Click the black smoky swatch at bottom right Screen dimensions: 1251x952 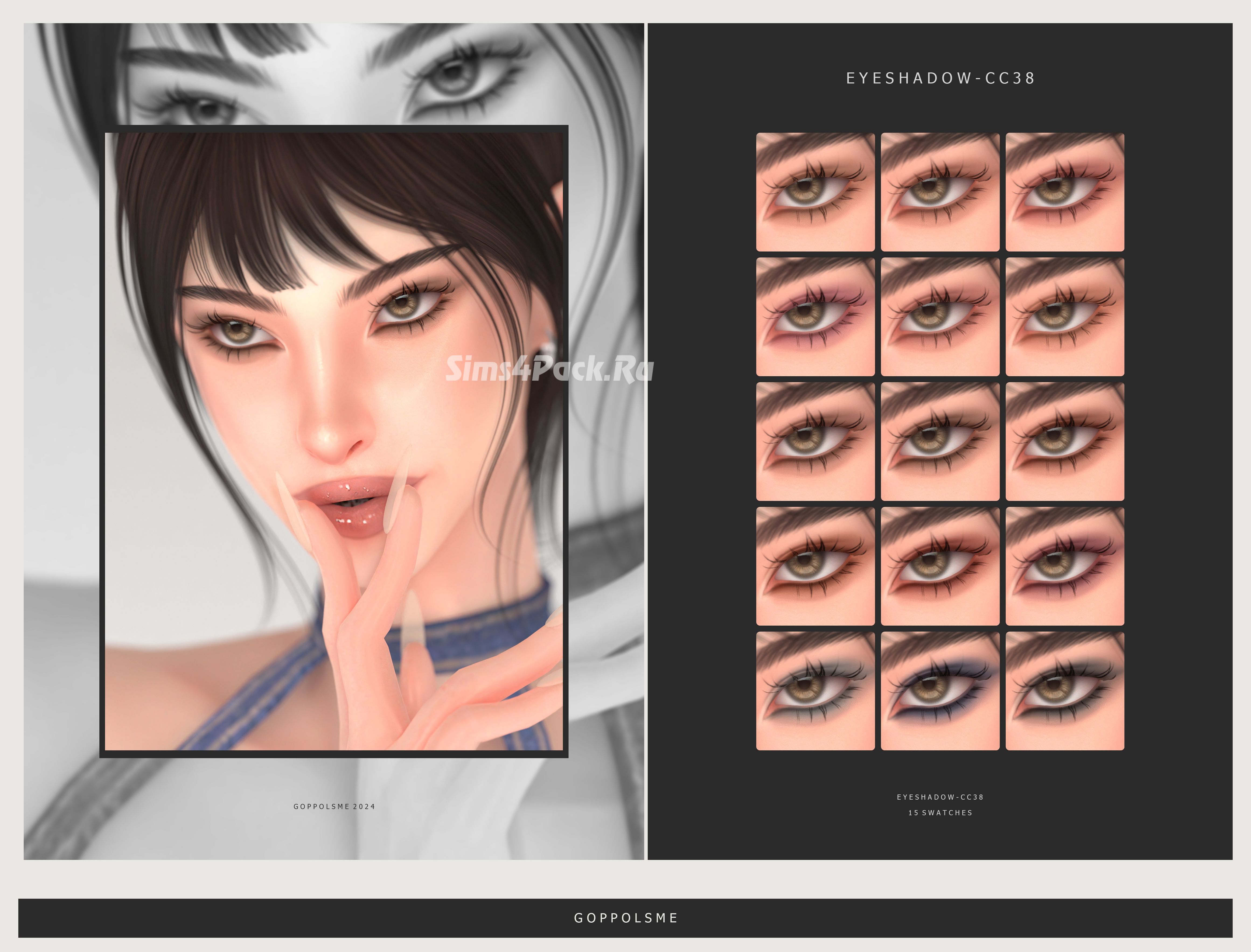pos(1065,691)
